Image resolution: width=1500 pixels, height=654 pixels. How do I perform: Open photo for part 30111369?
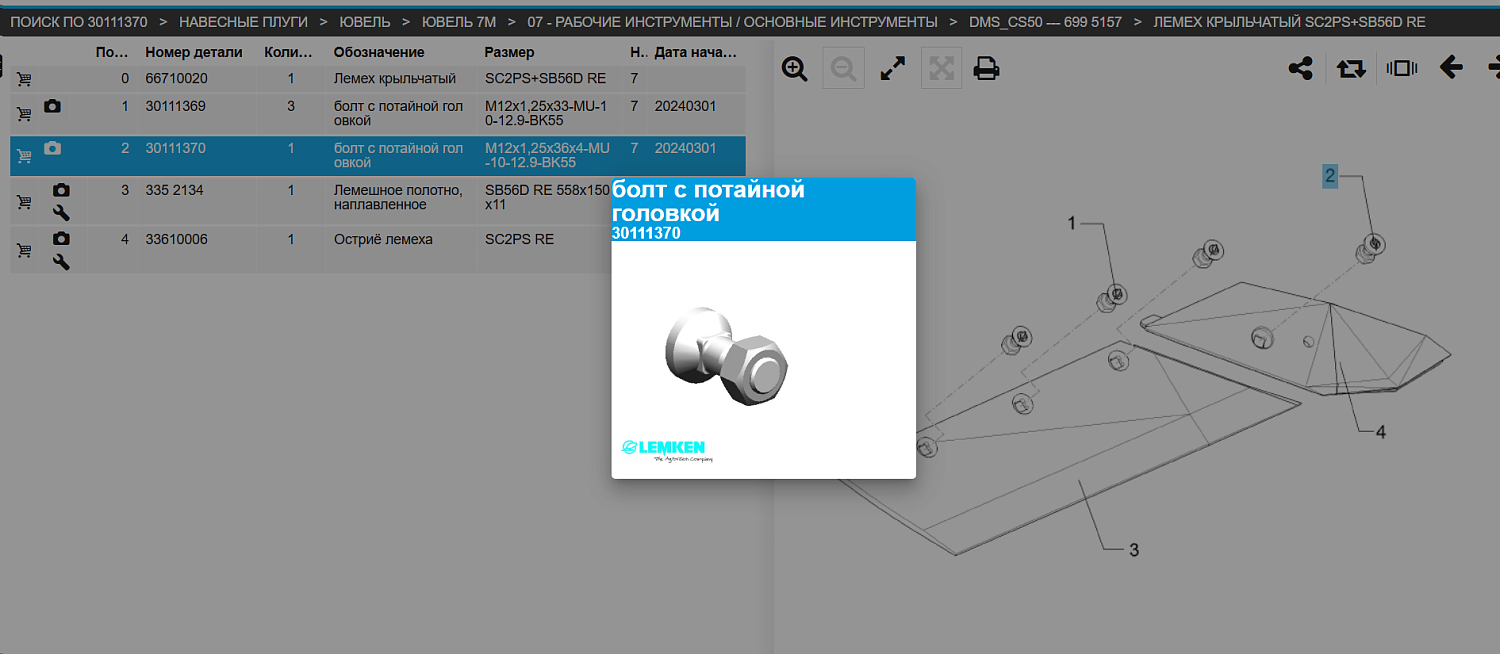(x=53, y=106)
